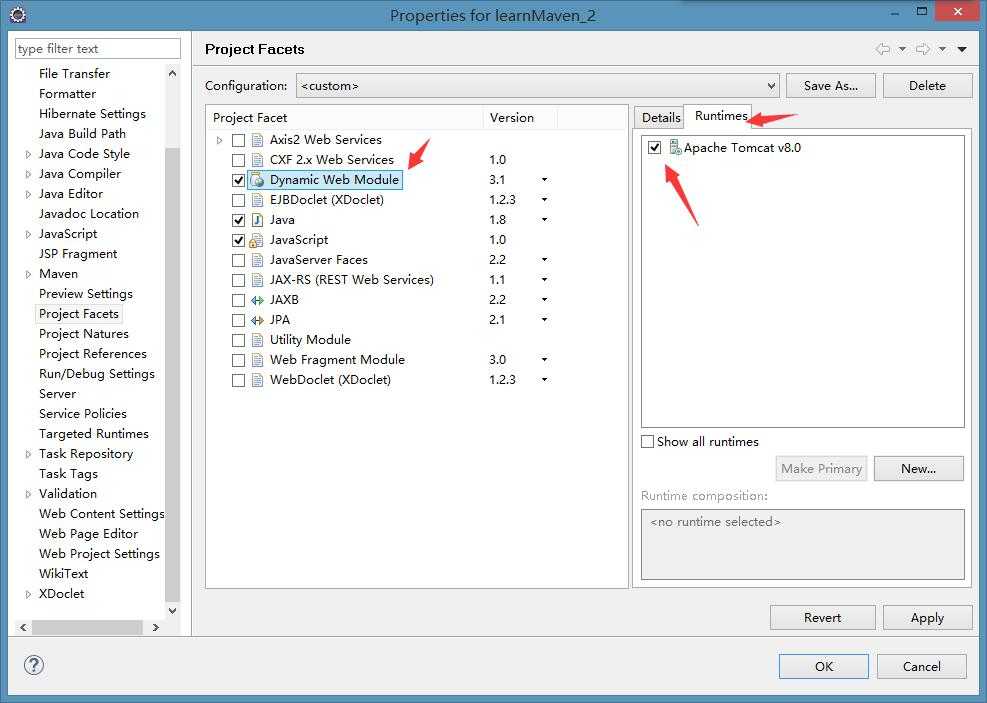Toggle the Apache Tomcat v8.0 runtime checkbox

(655, 147)
